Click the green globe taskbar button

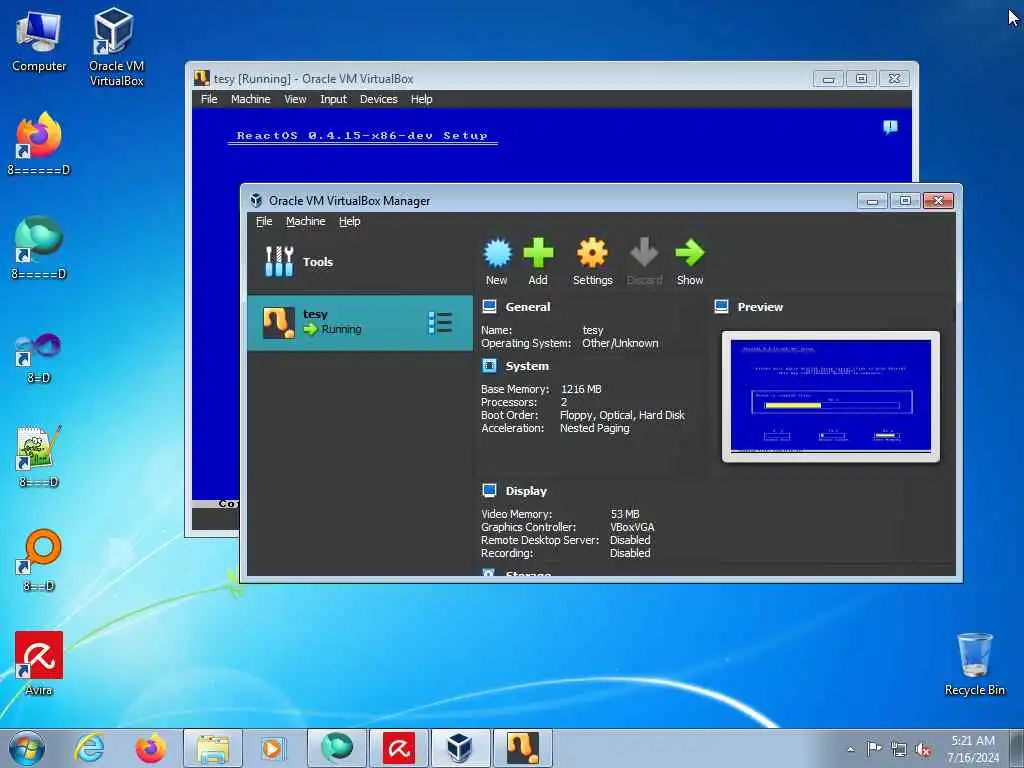[336, 748]
